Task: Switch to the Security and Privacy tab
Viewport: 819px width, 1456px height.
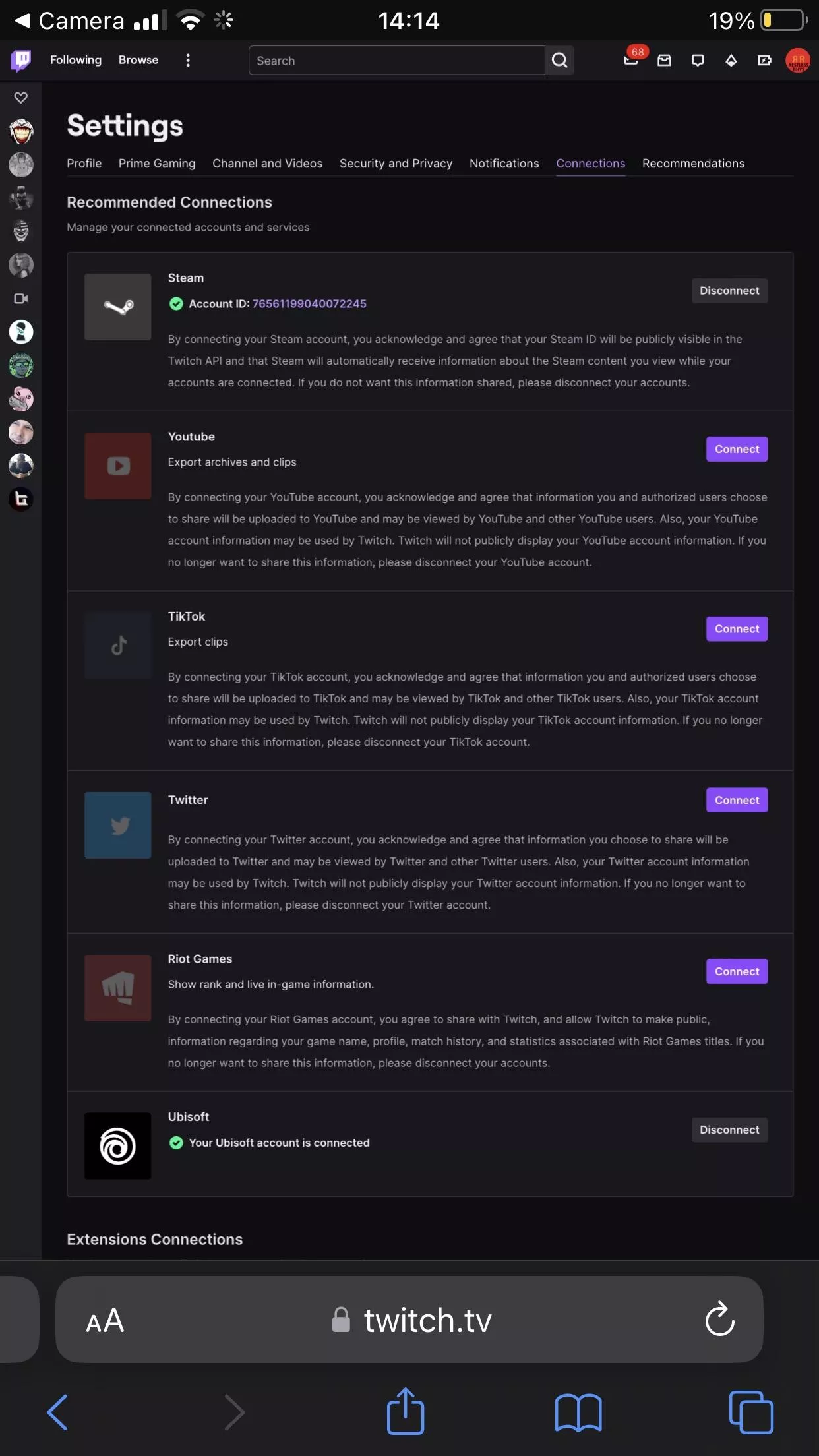Action: tap(396, 163)
